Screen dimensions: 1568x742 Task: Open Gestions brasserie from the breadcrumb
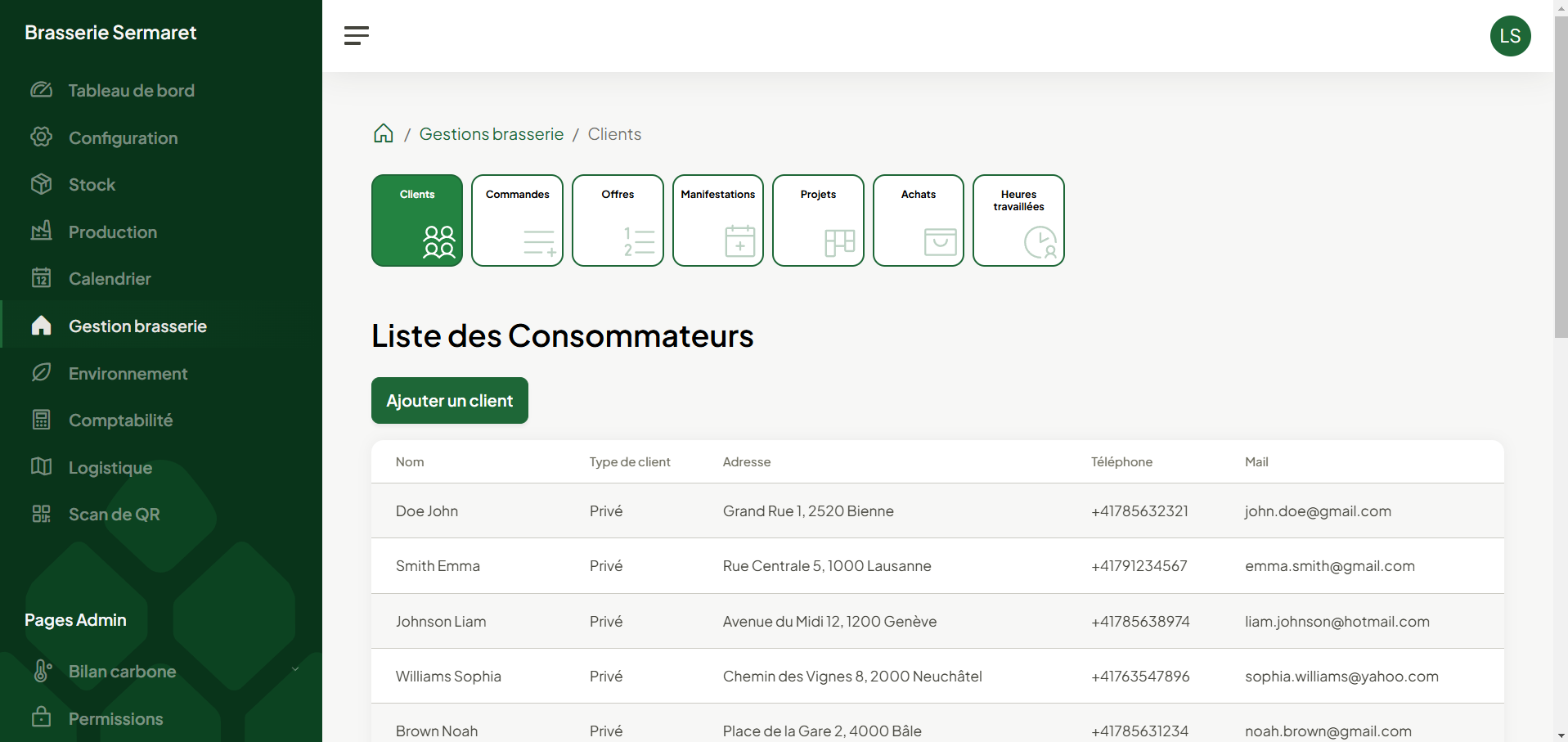491,133
